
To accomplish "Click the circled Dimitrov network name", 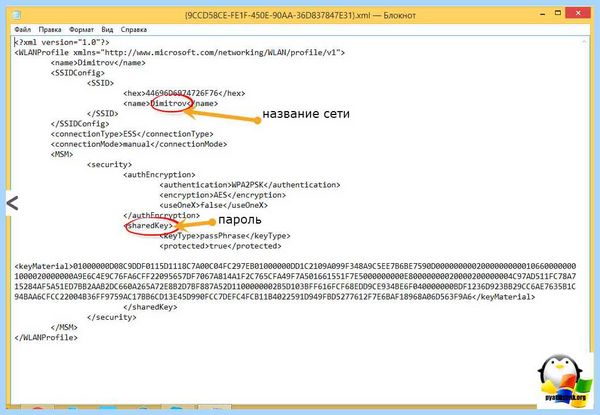I will tap(170, 104).
